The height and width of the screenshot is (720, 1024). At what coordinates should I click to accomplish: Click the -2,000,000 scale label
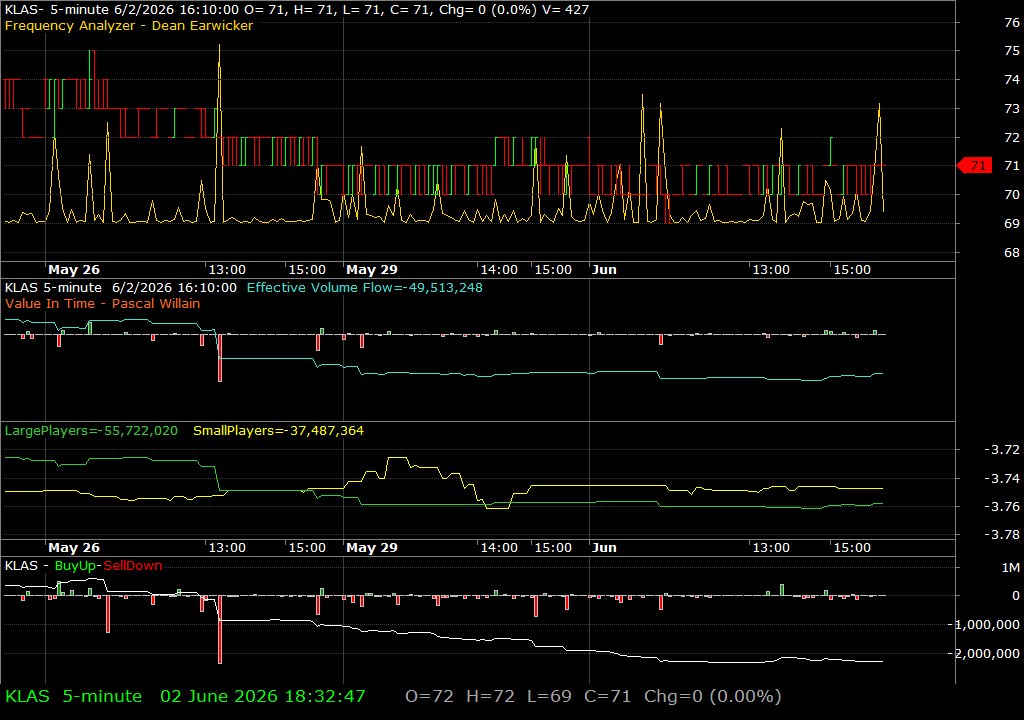[985, 653]
